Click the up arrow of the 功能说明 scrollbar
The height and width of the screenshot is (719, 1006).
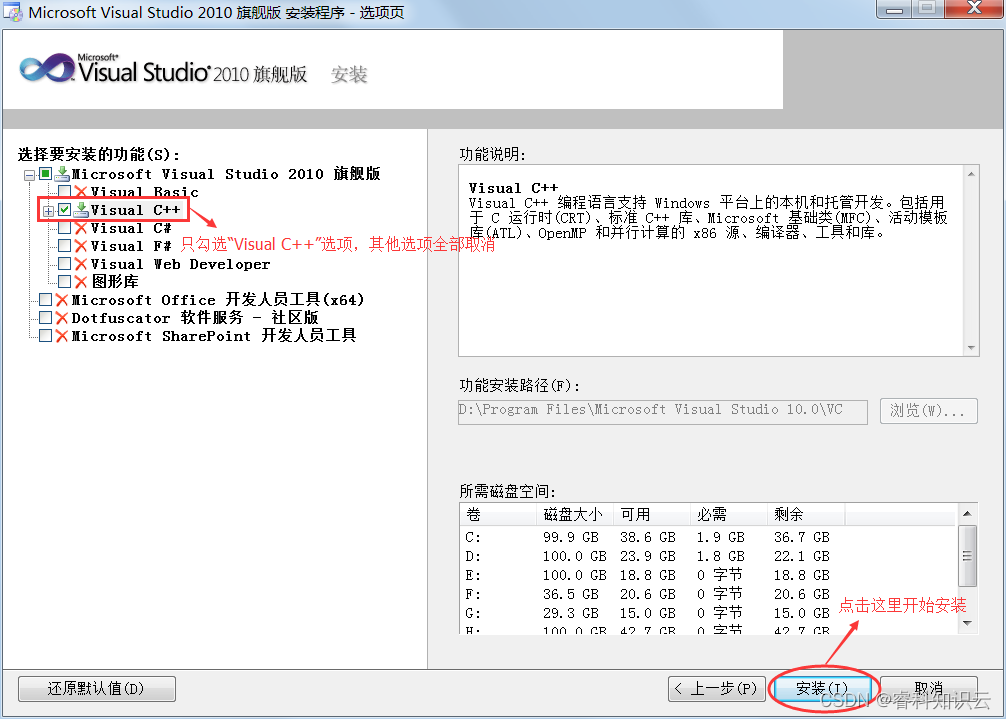coord(971,174)
